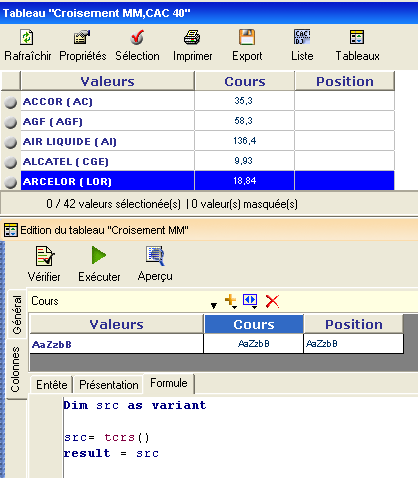Run the formula with the Exécuter play icon
418x478 pixels.
(x=99, y=255)
